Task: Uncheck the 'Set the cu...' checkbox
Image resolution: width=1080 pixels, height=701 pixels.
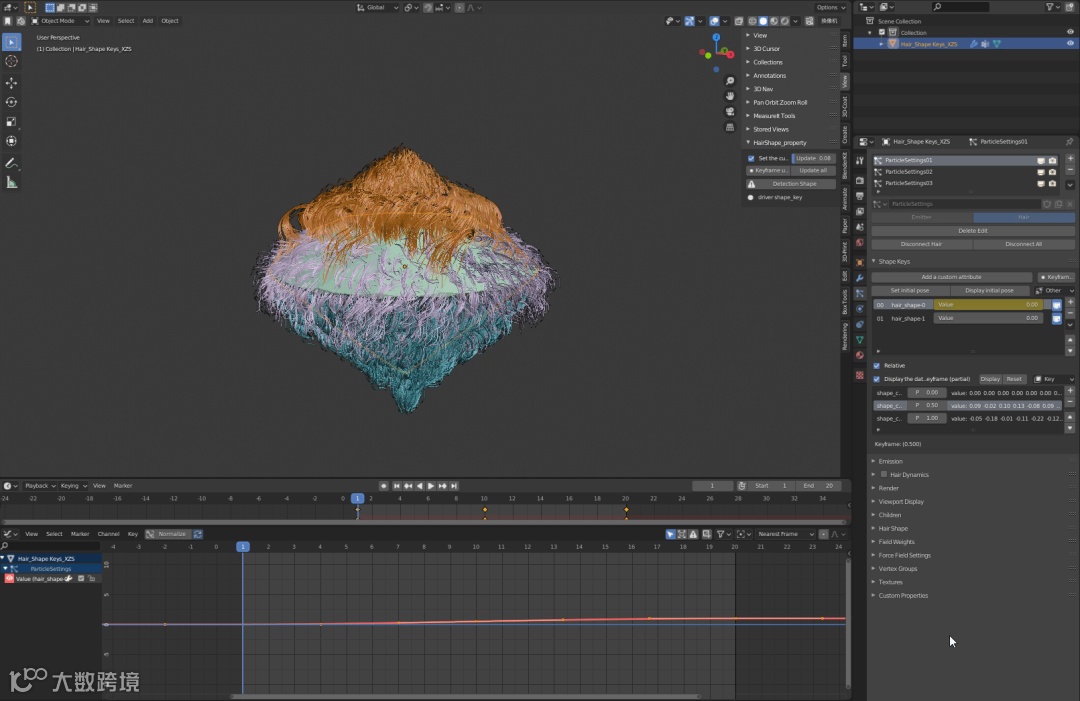Action: click(x=752, y=158)
